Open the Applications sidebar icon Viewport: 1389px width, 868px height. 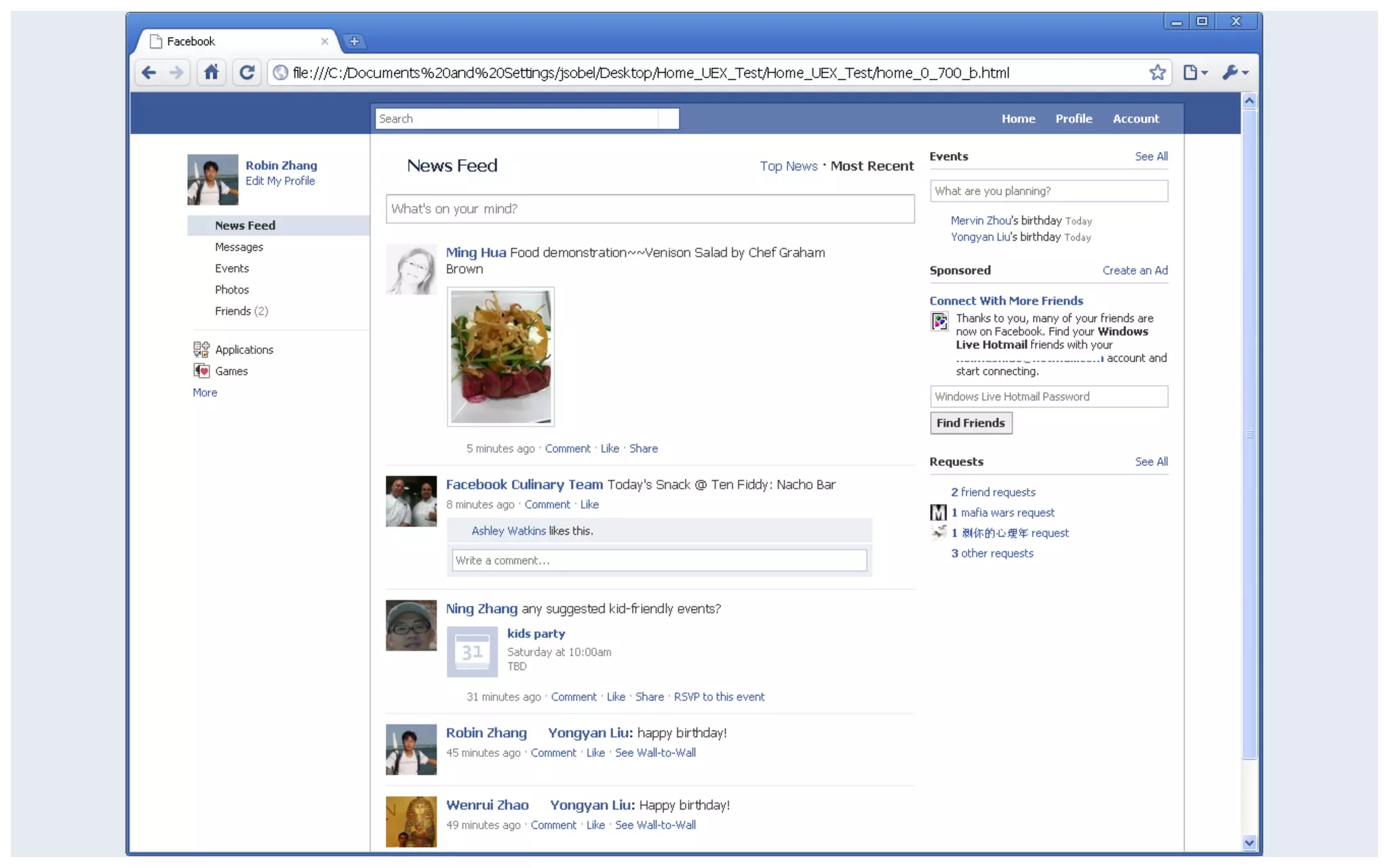point(201,349)
